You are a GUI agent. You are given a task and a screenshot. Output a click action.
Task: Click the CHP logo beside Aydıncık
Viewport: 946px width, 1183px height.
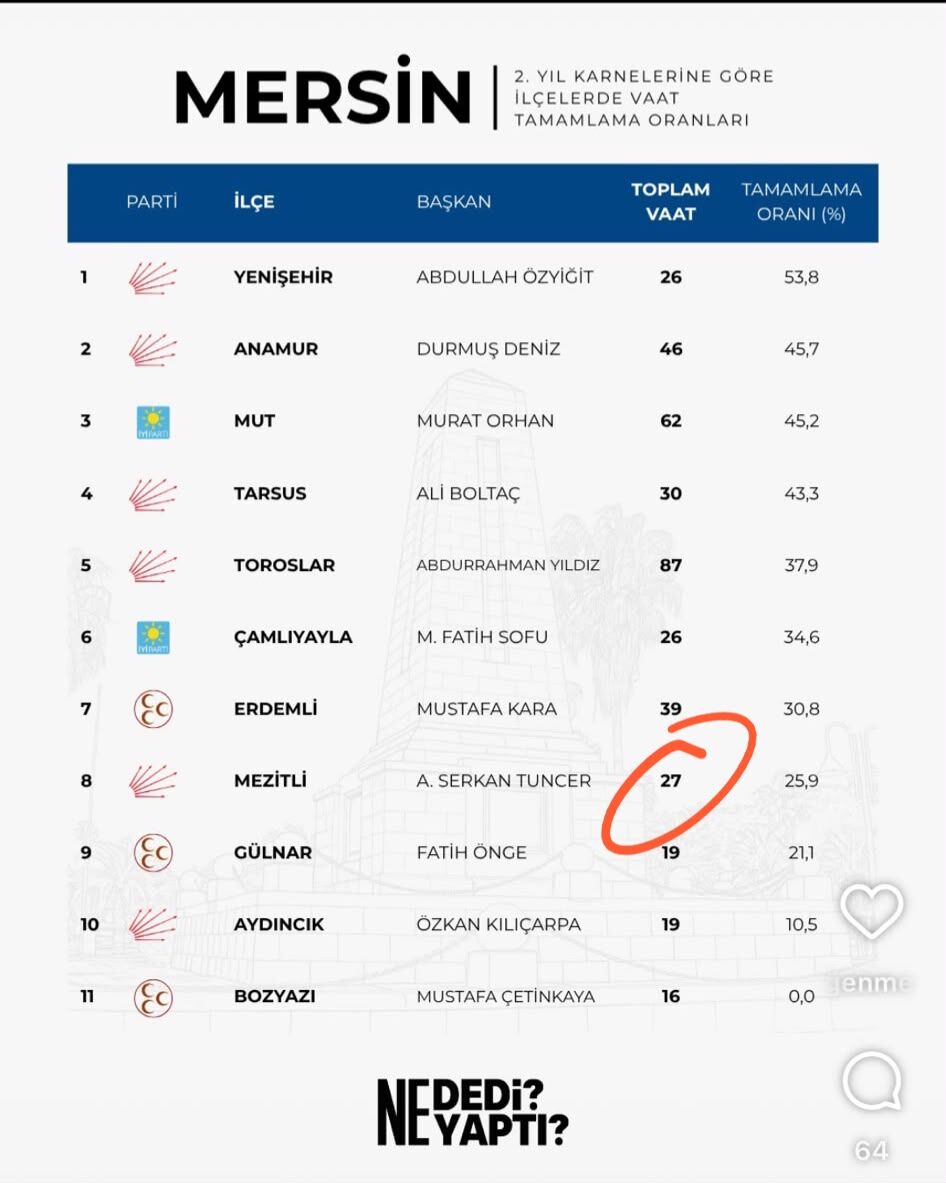(152, 925)
